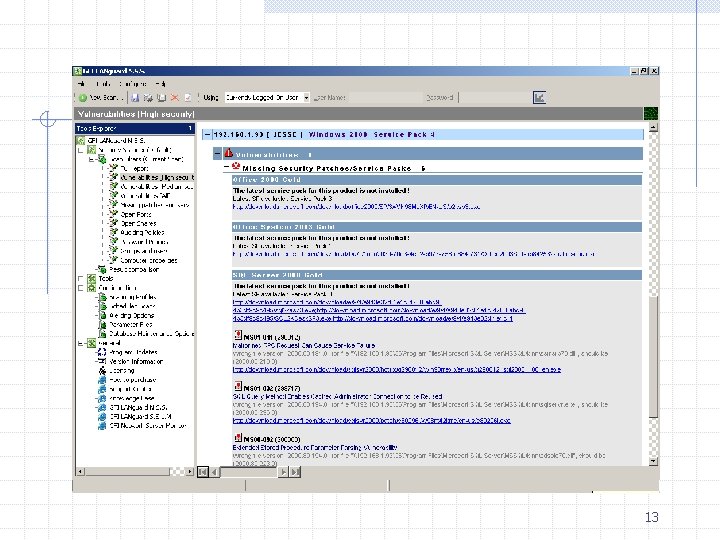720x540 pixels.
Task: Click results pane vertical scrollbar down arrow
Action: [653, 461]
